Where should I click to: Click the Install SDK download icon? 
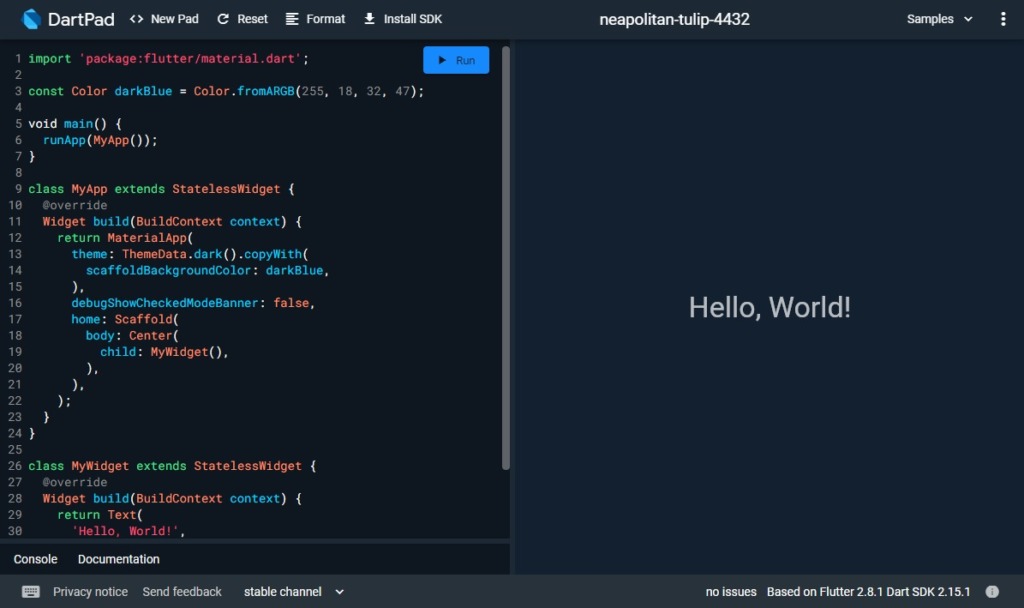(370, 19)
